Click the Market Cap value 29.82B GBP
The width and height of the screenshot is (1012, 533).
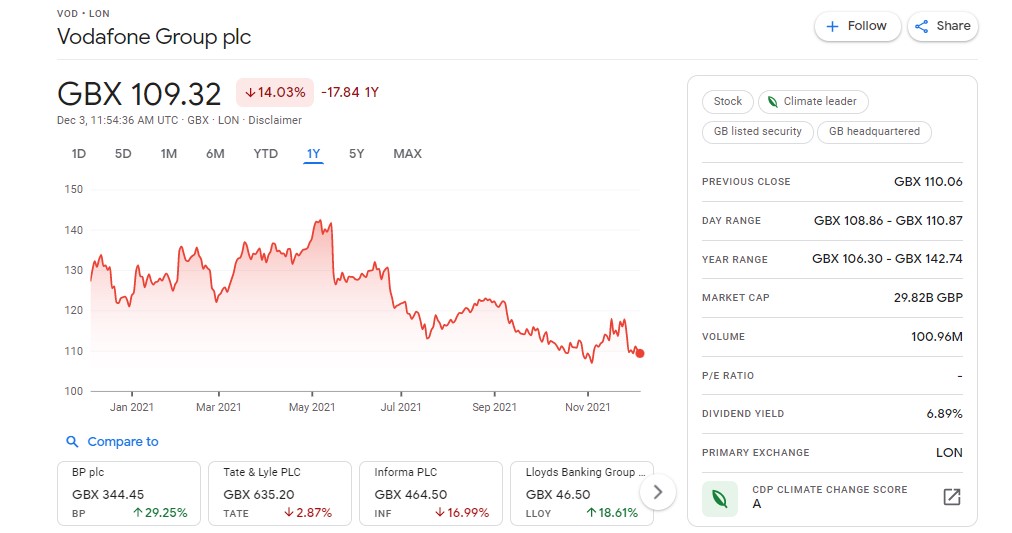928,297
